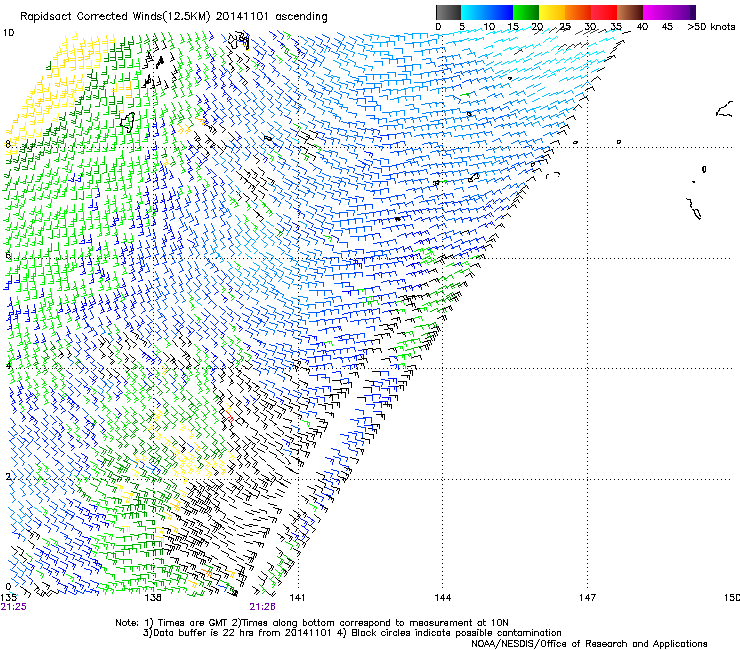Click the cyan 5-10 knots legend segment

474,12
